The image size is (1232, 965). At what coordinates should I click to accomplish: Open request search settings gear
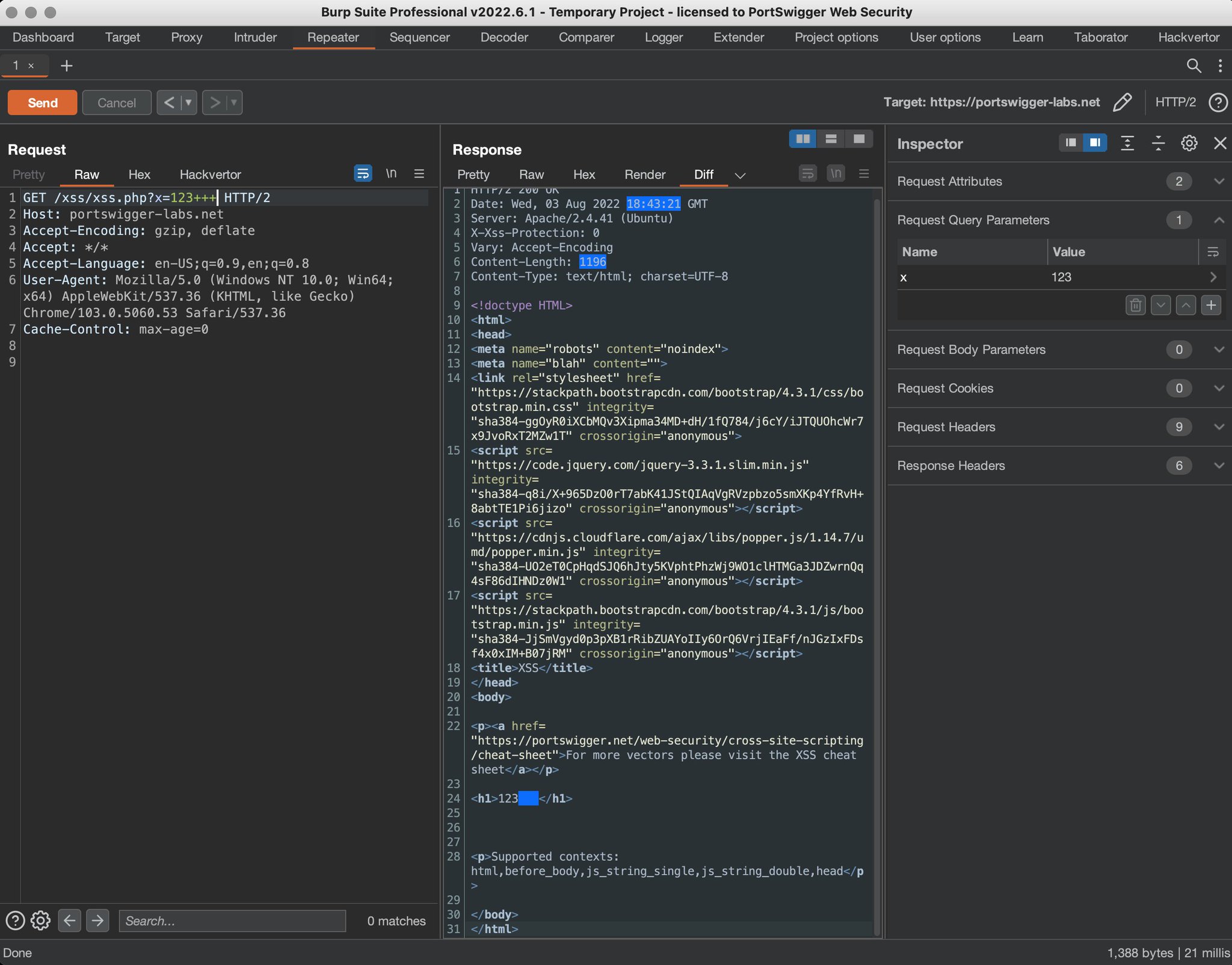(x=40, y=920)
